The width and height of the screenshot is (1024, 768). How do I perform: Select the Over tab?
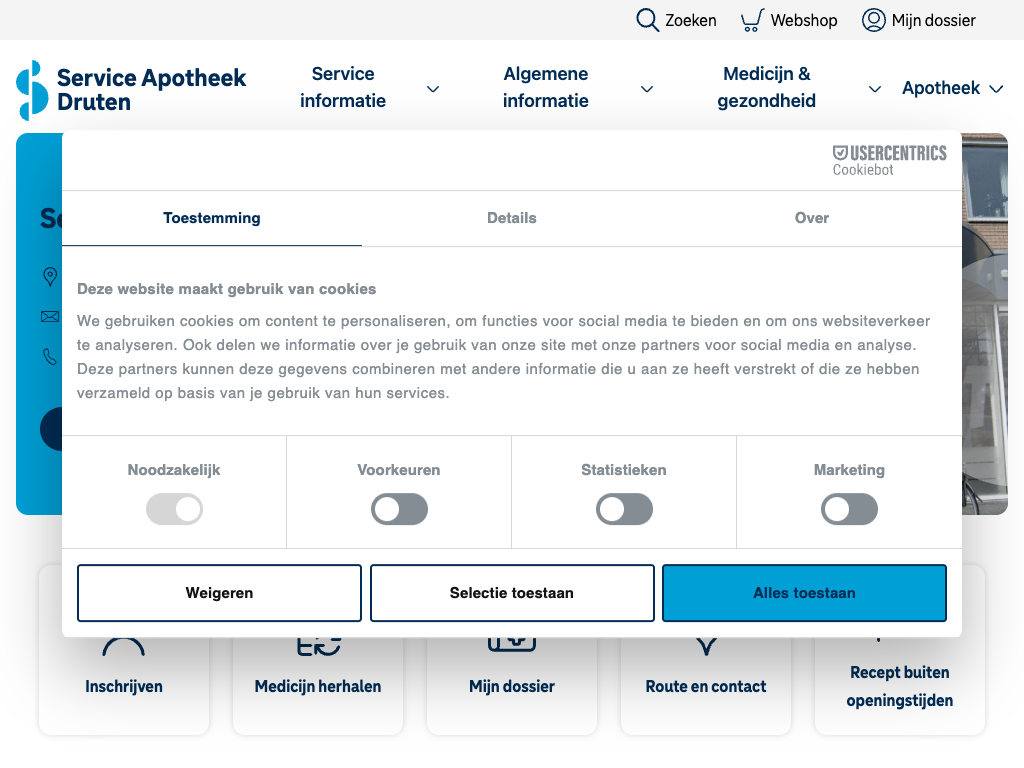pyautogui.click(x=811, y=218)
